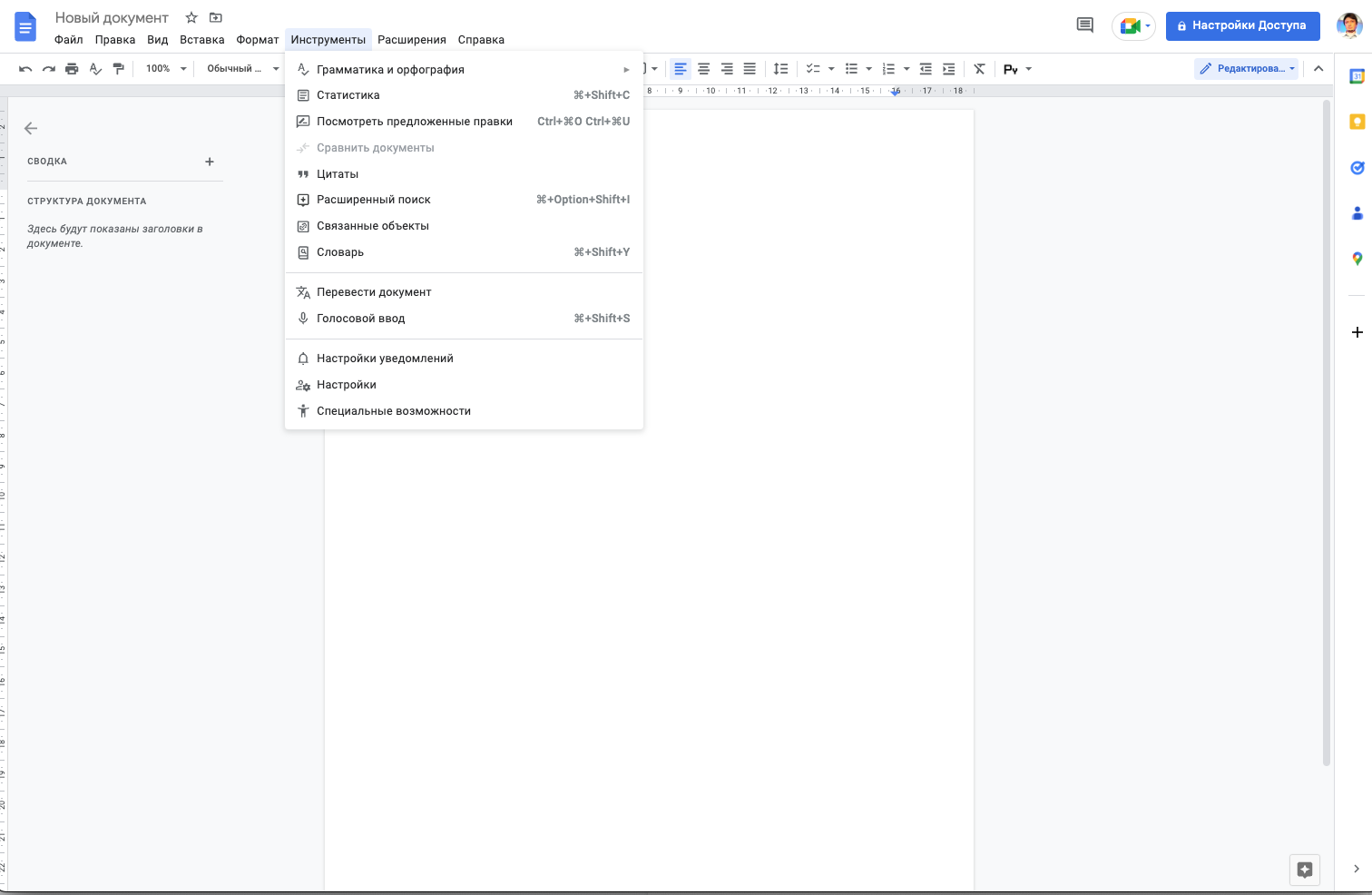Select Посмотреть предложенные правки

[464, 122]
